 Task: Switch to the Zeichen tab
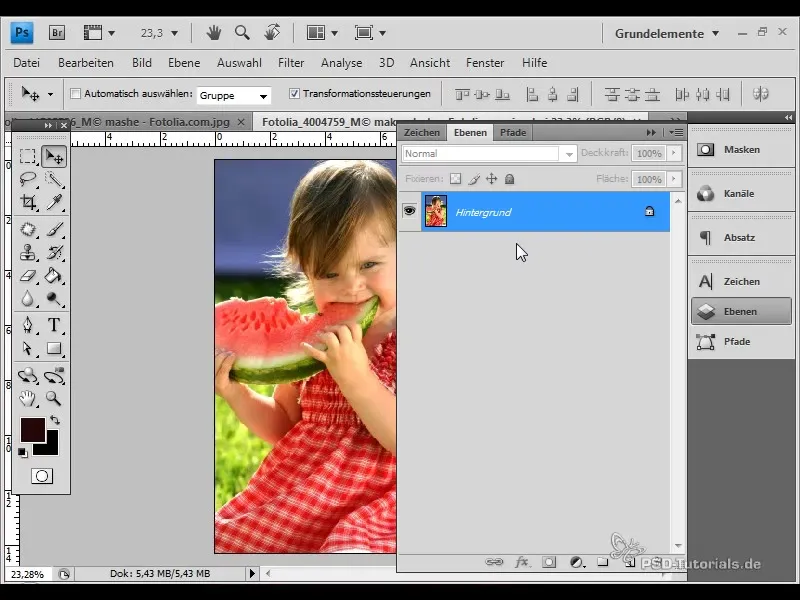click(422, 133)
